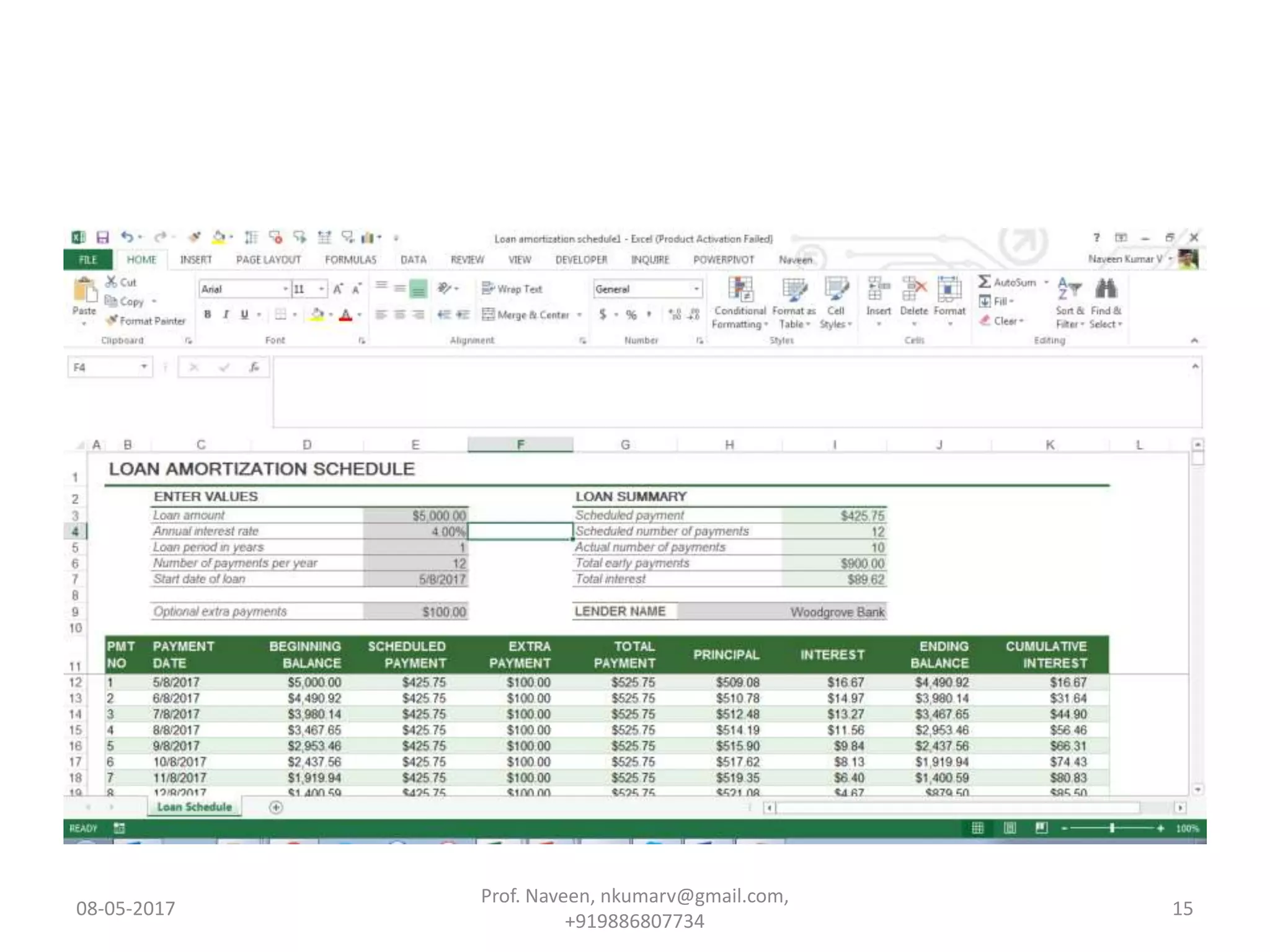This screenshot has height=952, width=1270.
Task: Toggle Bold formatting
Action: 208,315
